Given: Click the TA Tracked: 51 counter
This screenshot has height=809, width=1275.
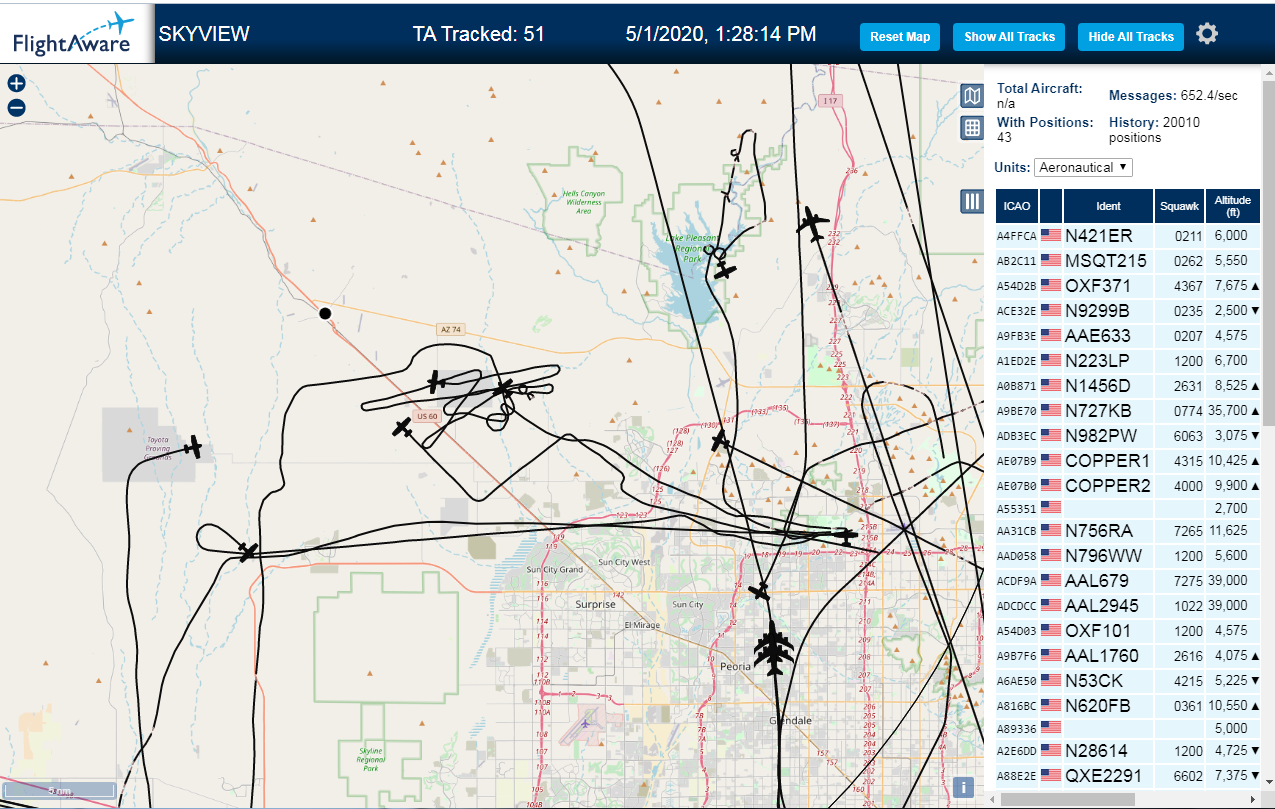Looking at the screenshot, I should click(479, 34).
